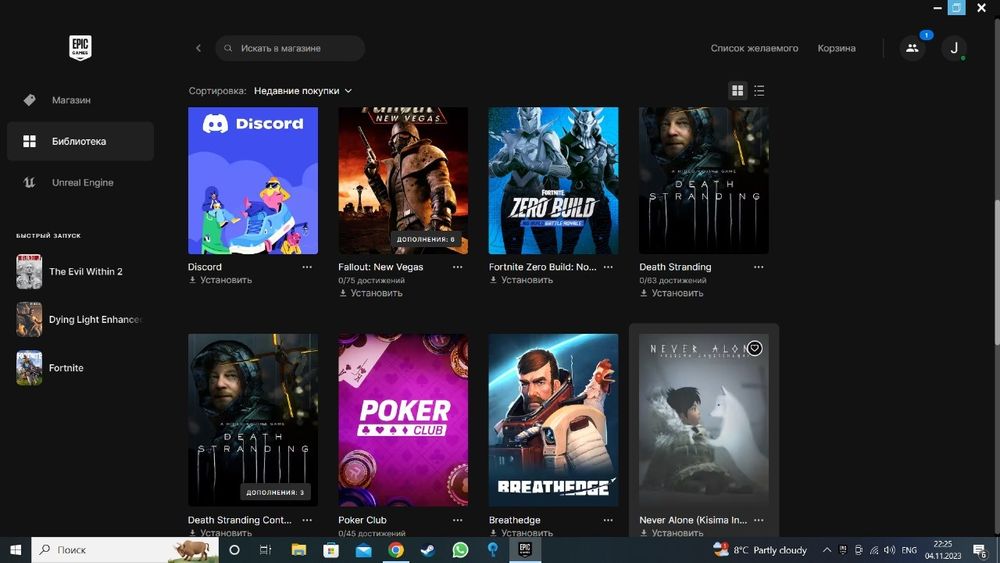Open Unreal Engine section
Screen dimensions: 1000x563
point(80,182)
